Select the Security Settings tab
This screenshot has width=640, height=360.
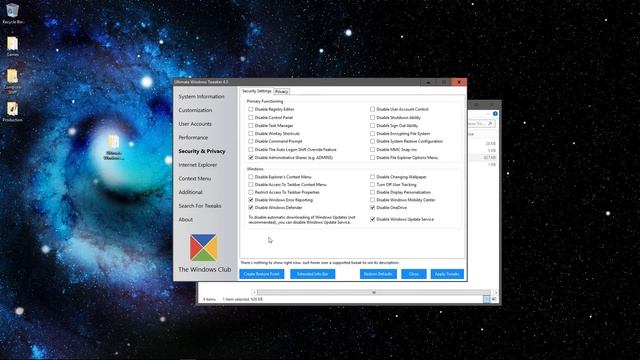[256, 91]
